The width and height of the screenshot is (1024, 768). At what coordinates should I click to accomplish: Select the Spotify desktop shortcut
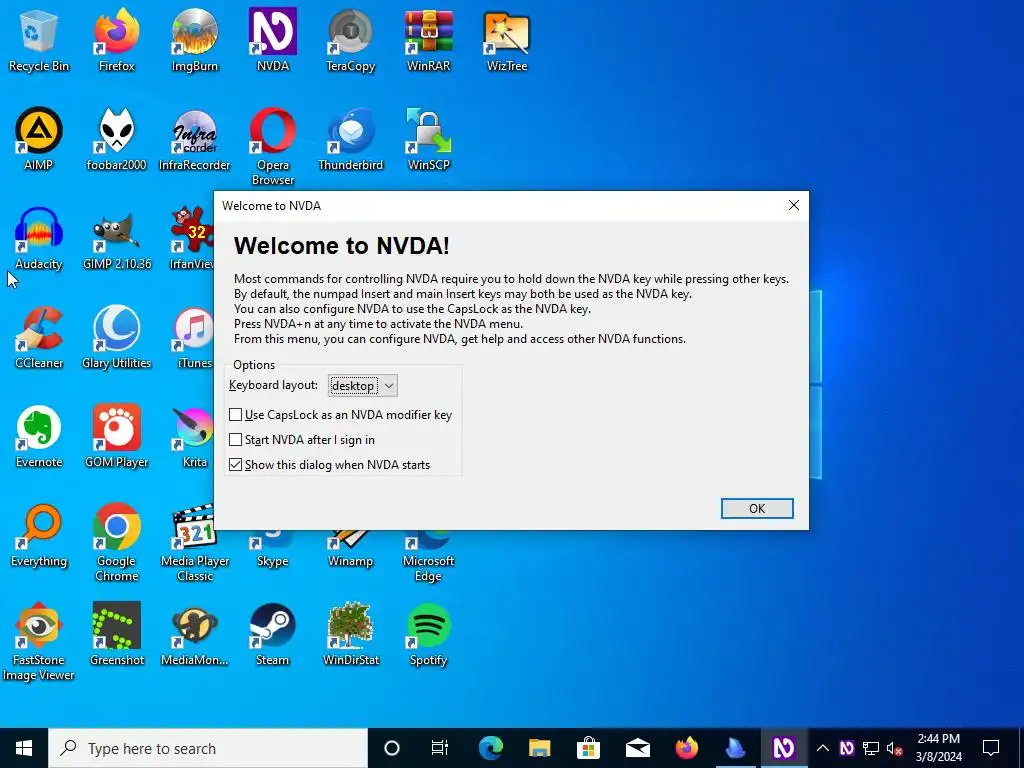click(428, 634)
